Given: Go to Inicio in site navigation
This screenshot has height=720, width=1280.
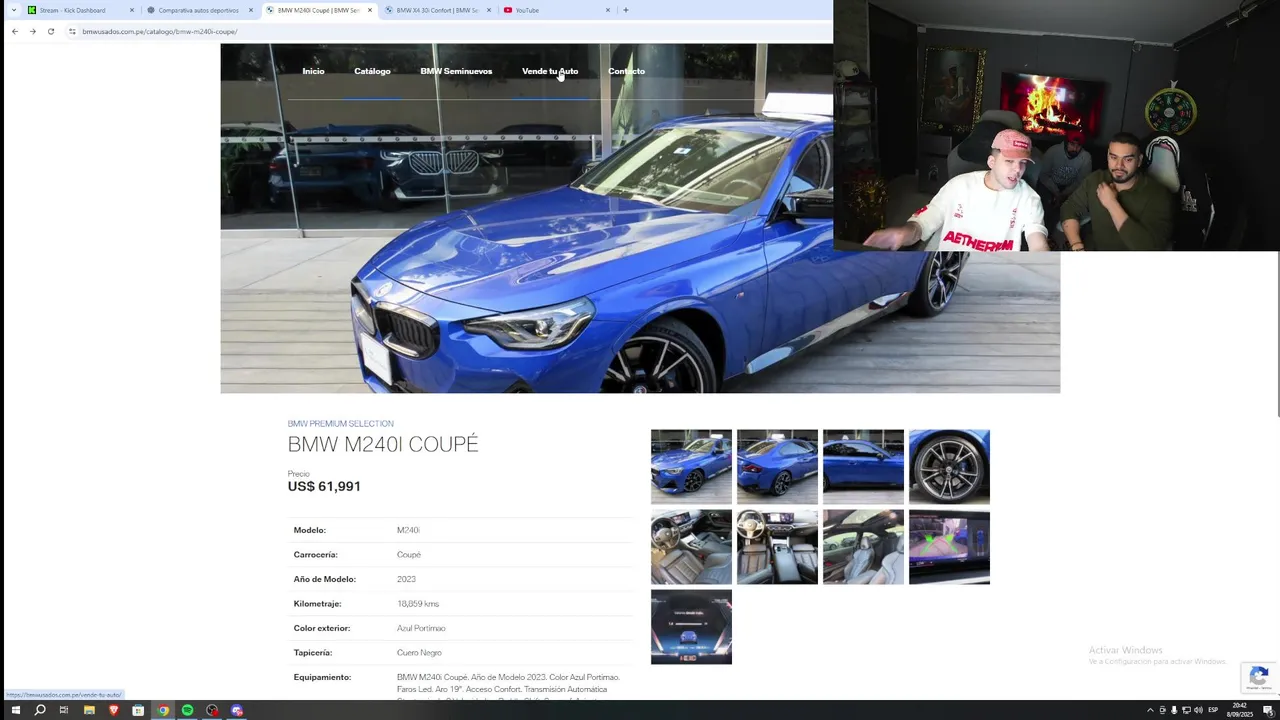Looking at the screenshot, I should pyautogui.click(x=313, y=71).
